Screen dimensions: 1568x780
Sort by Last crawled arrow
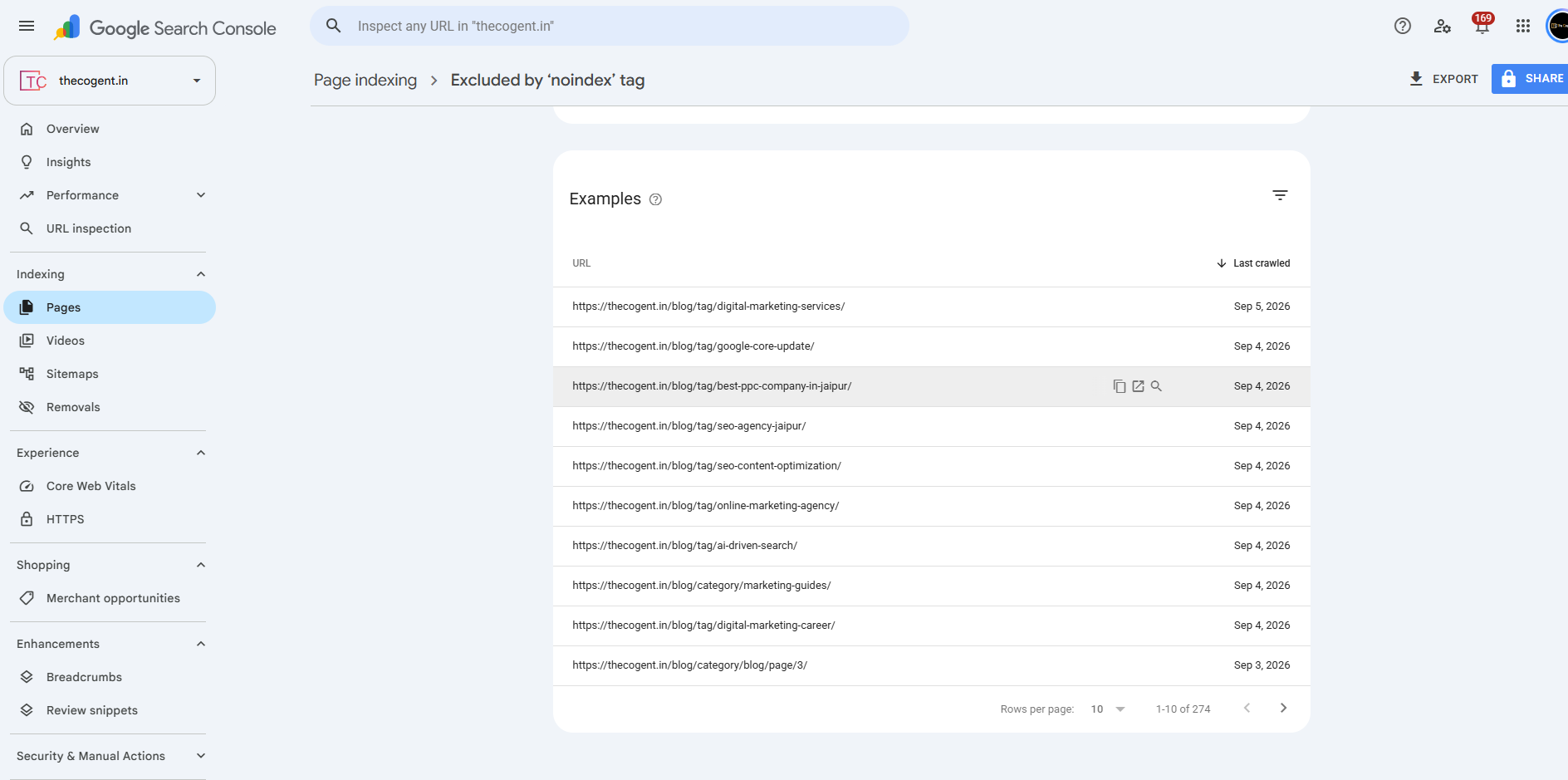click(x=1221, y=263)
